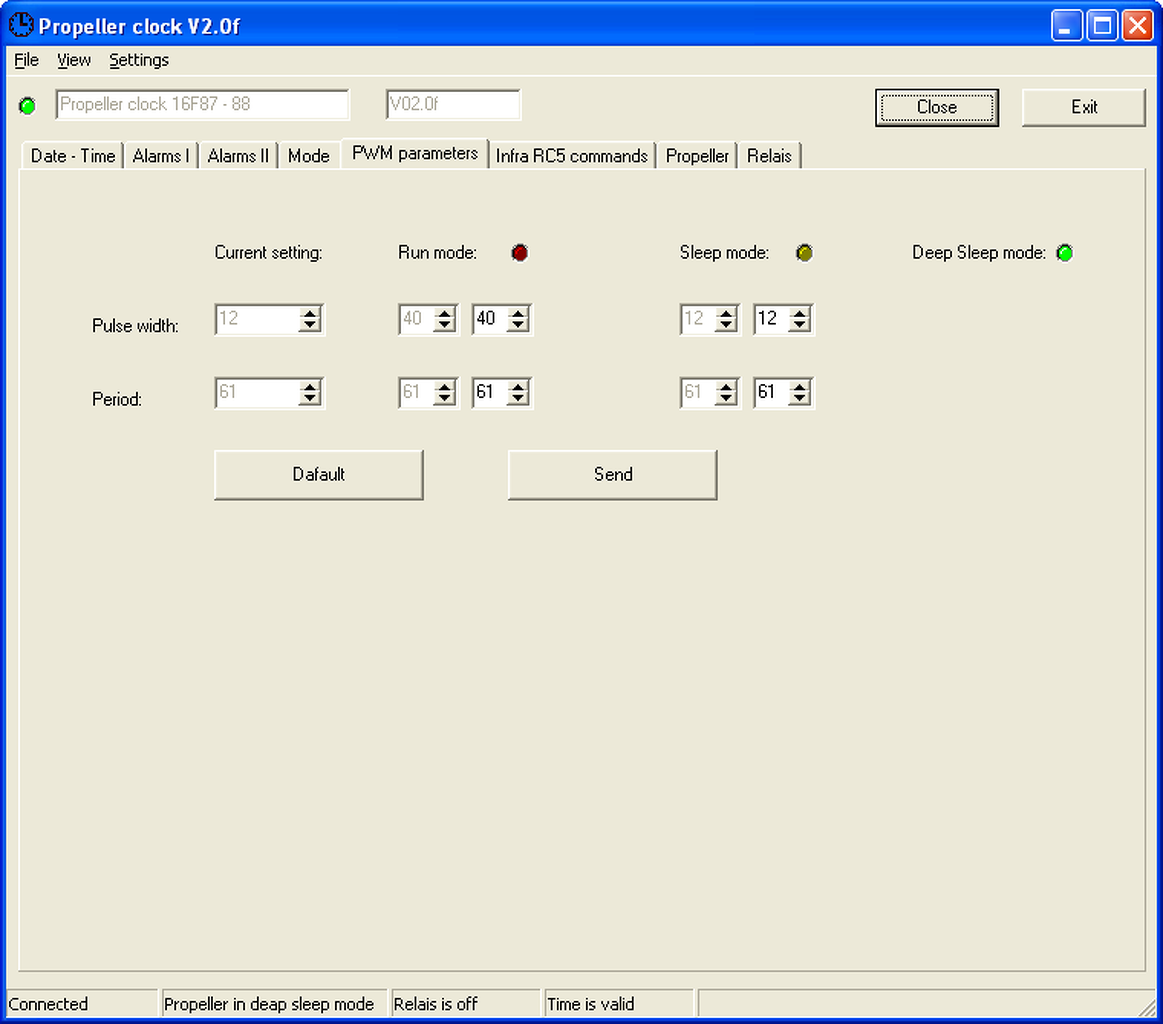Increase editable Sleep mode pulse width
Viewport: 1163px width, 1024px height.
[800, 313]
